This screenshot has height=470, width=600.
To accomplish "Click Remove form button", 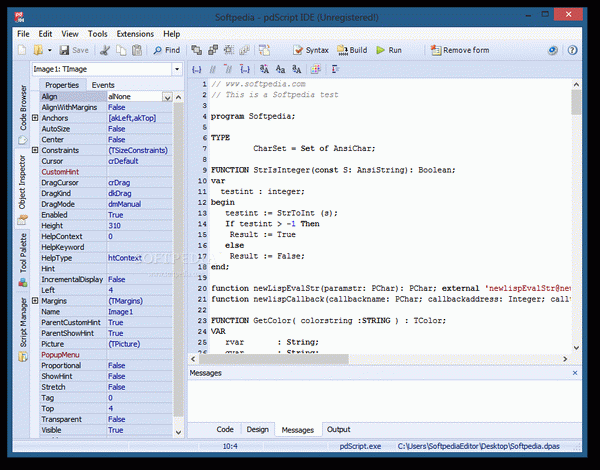I will click(x=460, y=50).
